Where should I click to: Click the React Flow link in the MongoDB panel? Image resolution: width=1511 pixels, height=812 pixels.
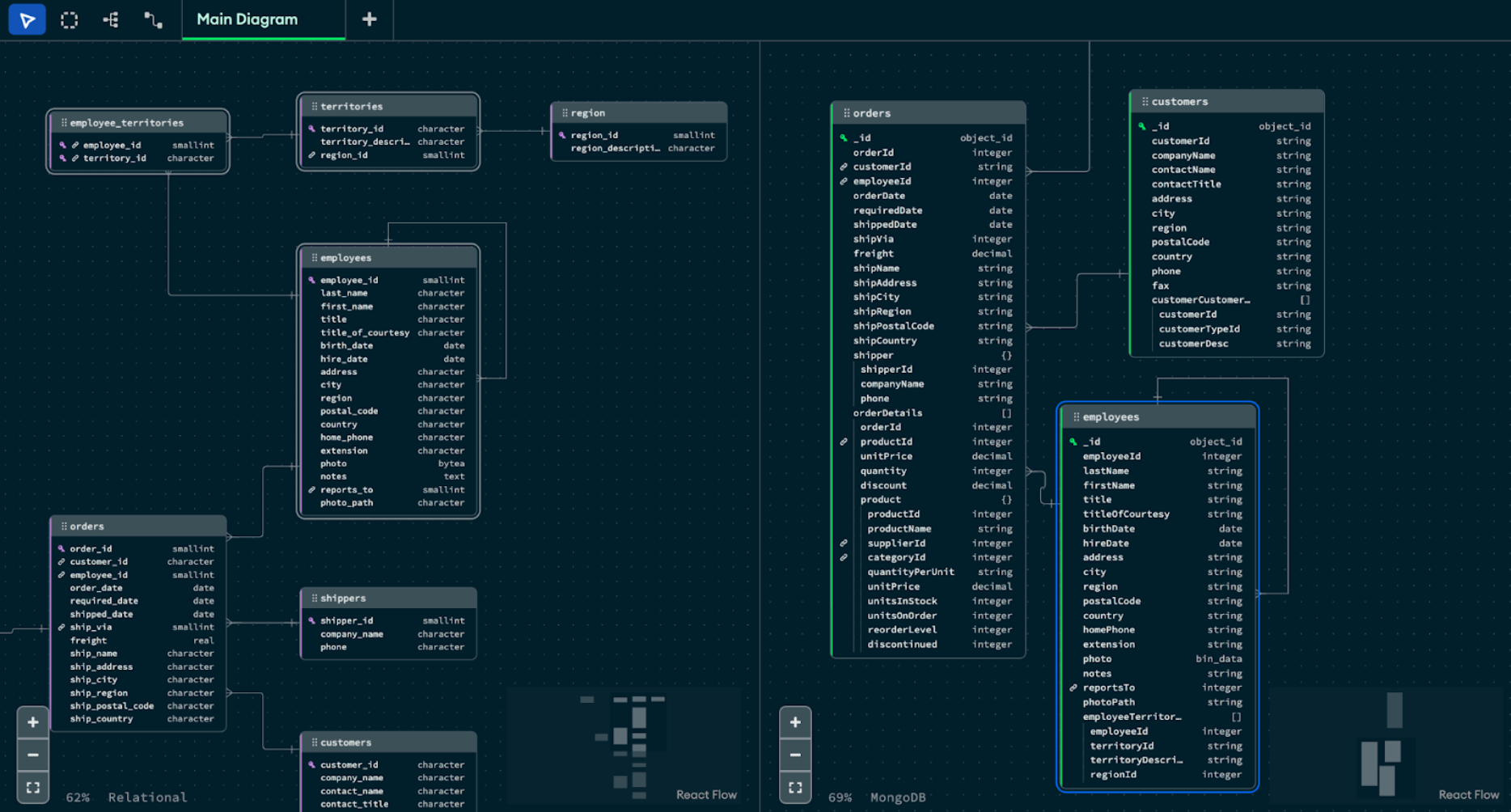pyautogui.click(x=1468, y=794)
